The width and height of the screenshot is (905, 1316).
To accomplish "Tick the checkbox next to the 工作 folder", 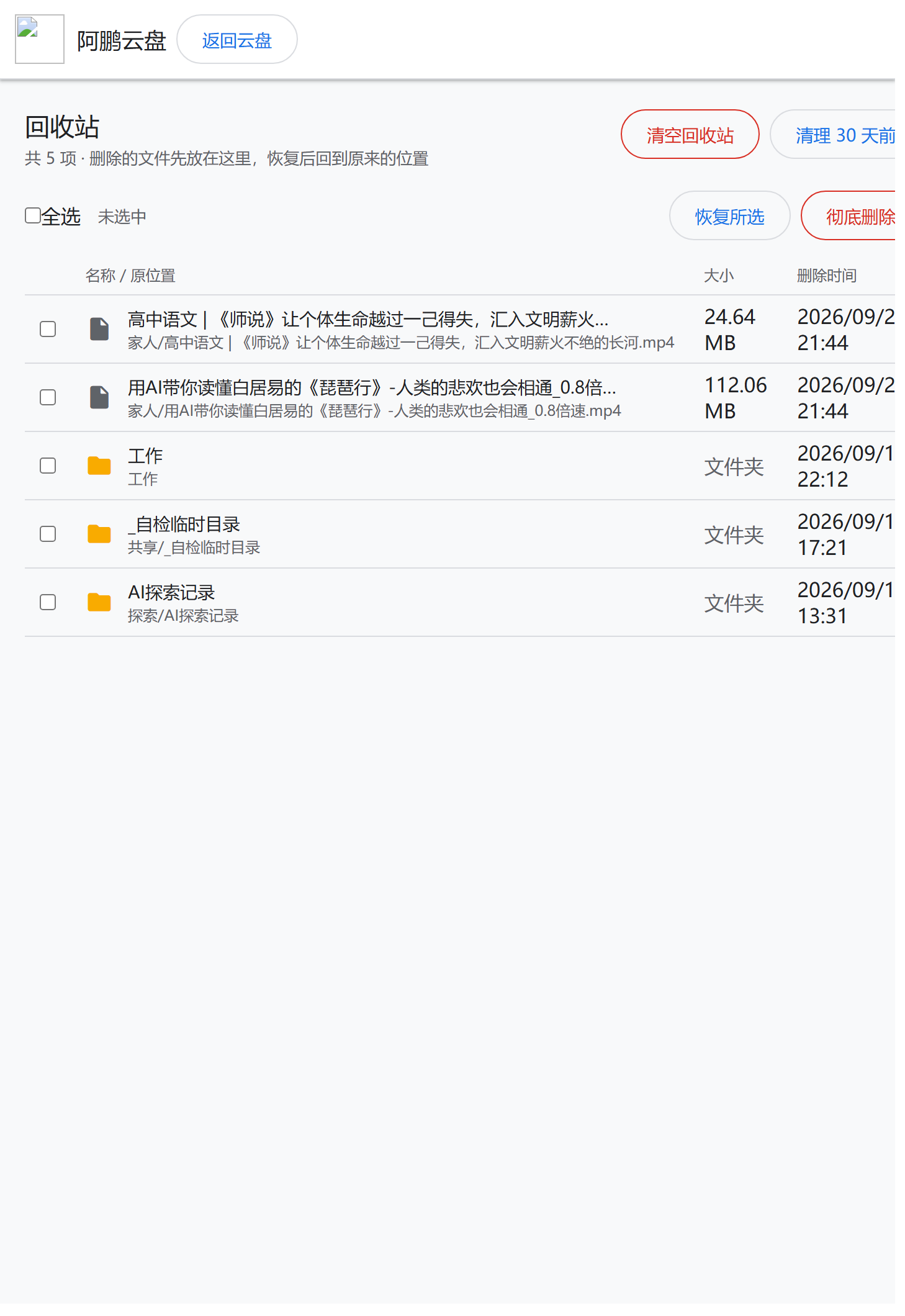I will tap(48, 466).
